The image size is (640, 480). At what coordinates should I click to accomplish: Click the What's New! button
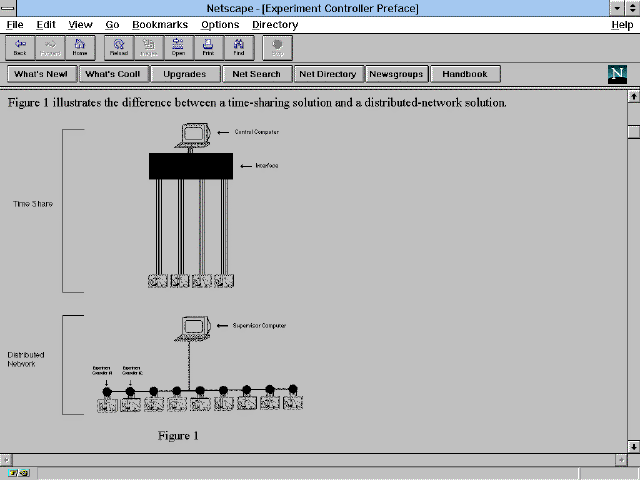(42, 74)
